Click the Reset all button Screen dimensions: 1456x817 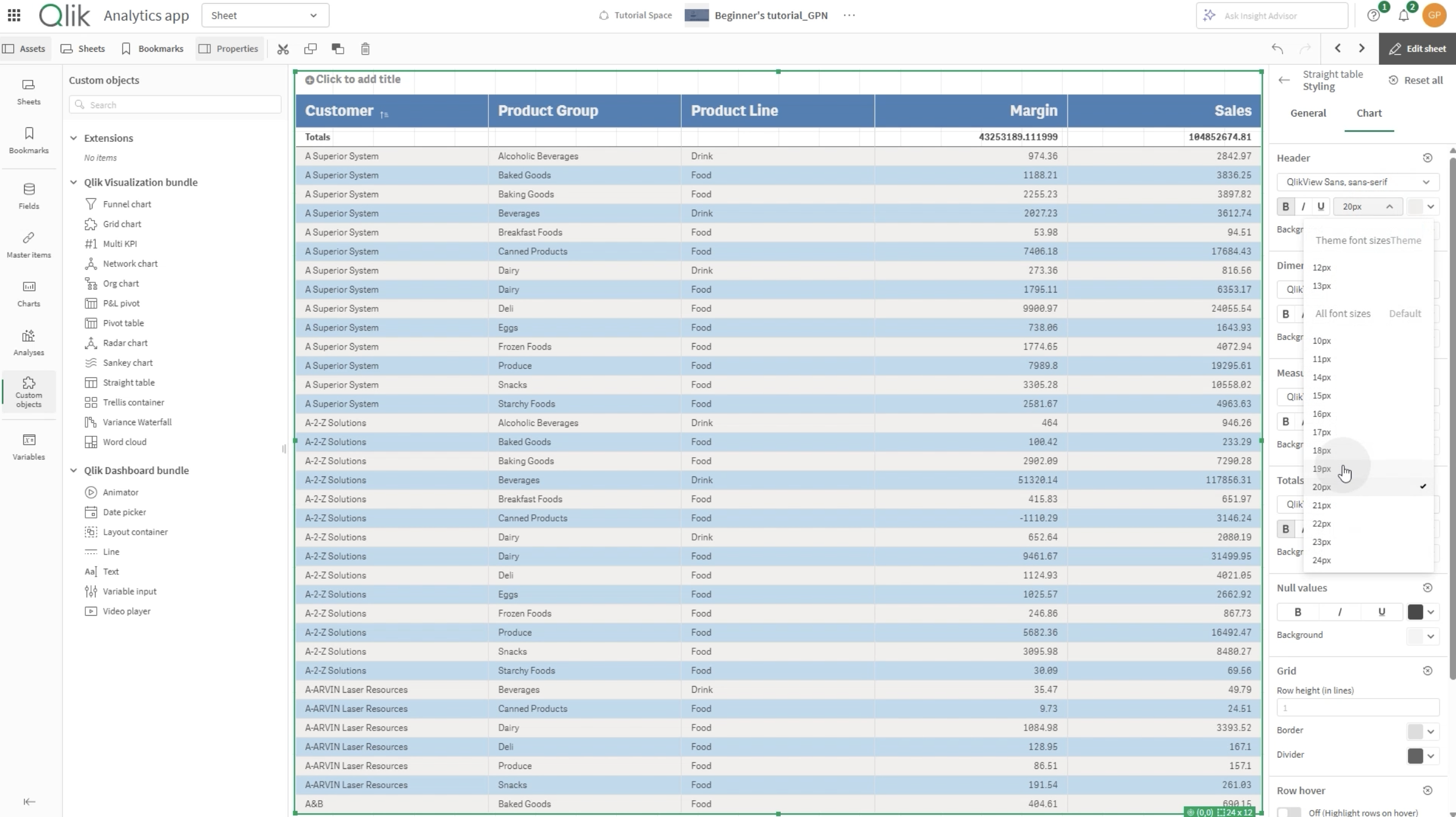1415,80
